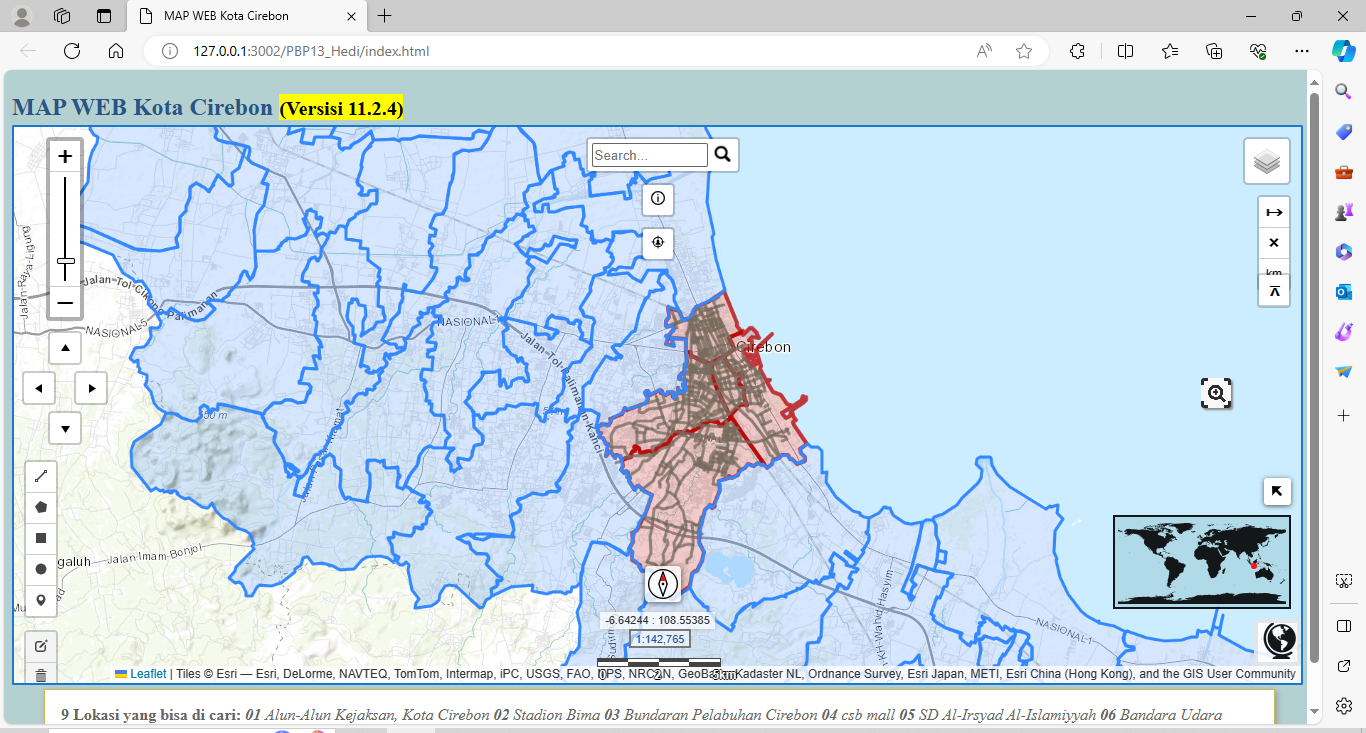Image resolution: width=1366 pixels, height=733 pixels.
Task: Activate the zoom-box magnifier tool
Action: point(1216,394)
